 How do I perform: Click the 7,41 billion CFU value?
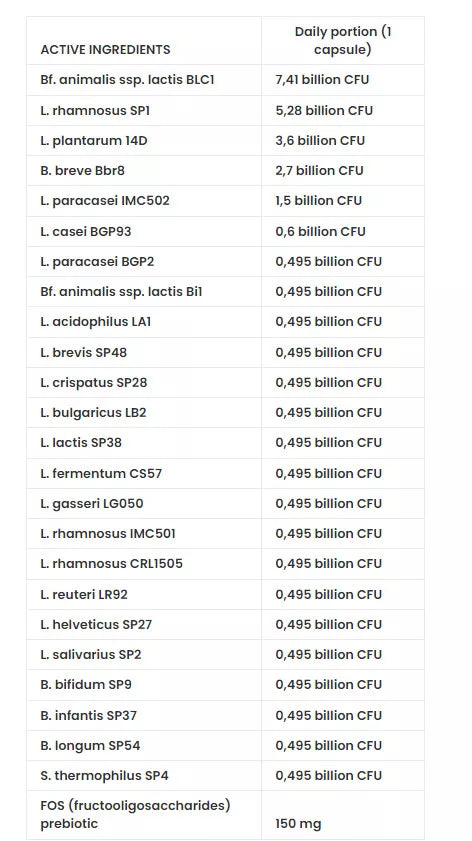pos(322,80)
